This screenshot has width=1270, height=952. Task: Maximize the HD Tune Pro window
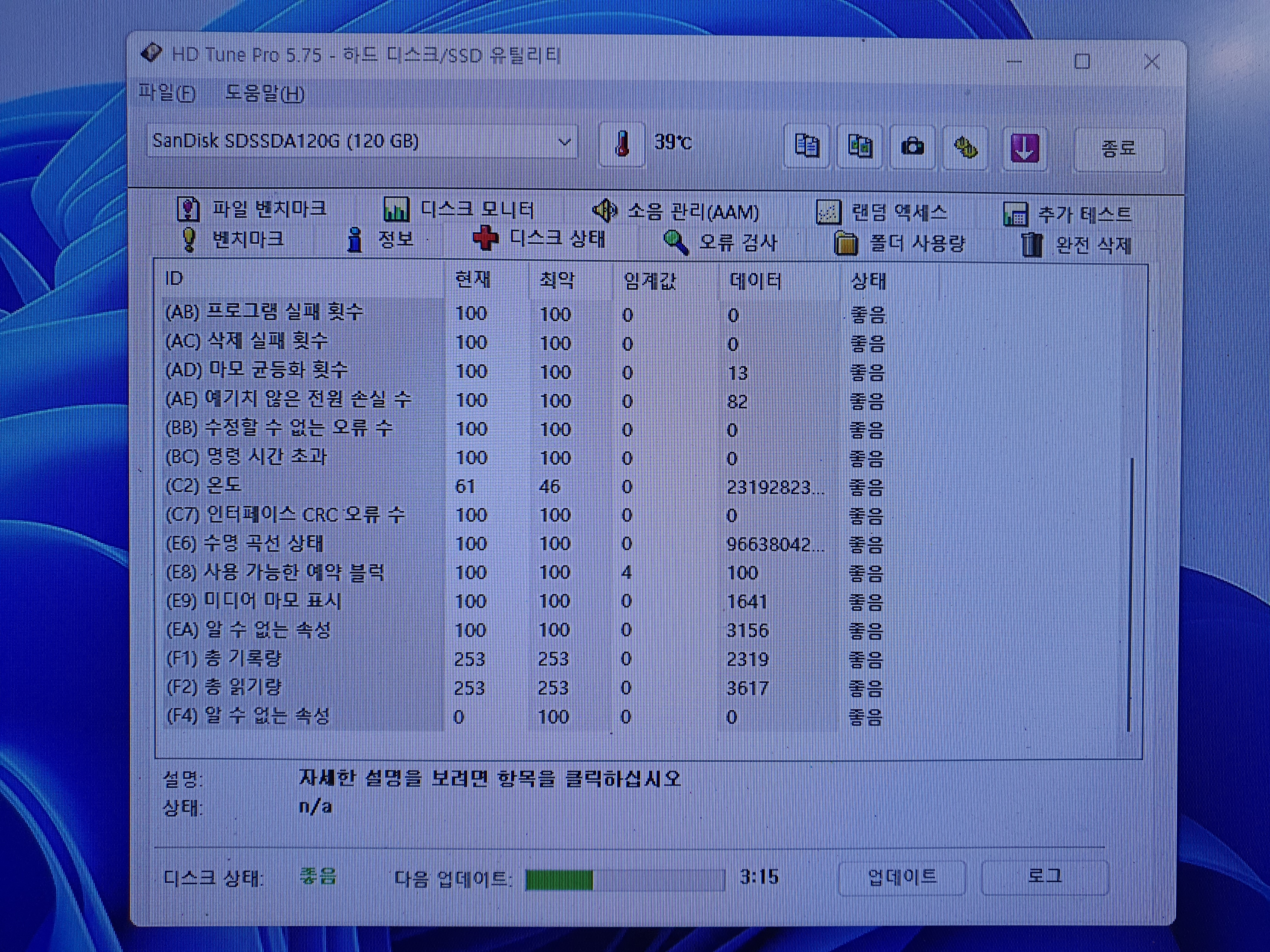1082,61
